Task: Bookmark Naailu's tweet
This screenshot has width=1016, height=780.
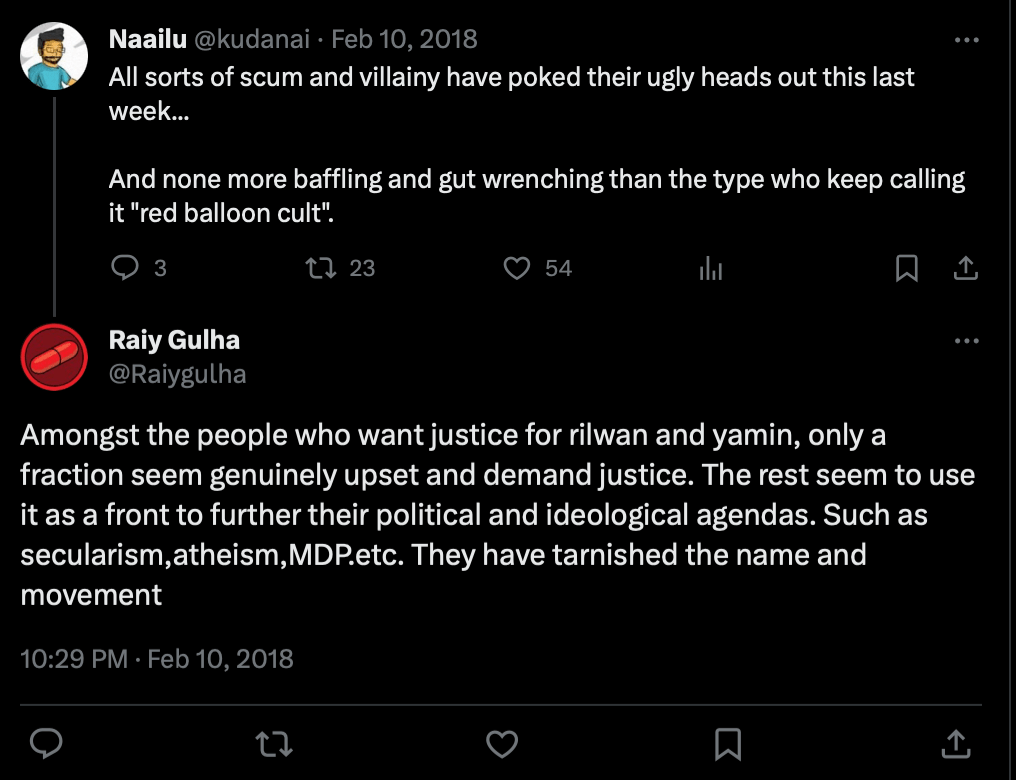Action: tap(906, 268)
